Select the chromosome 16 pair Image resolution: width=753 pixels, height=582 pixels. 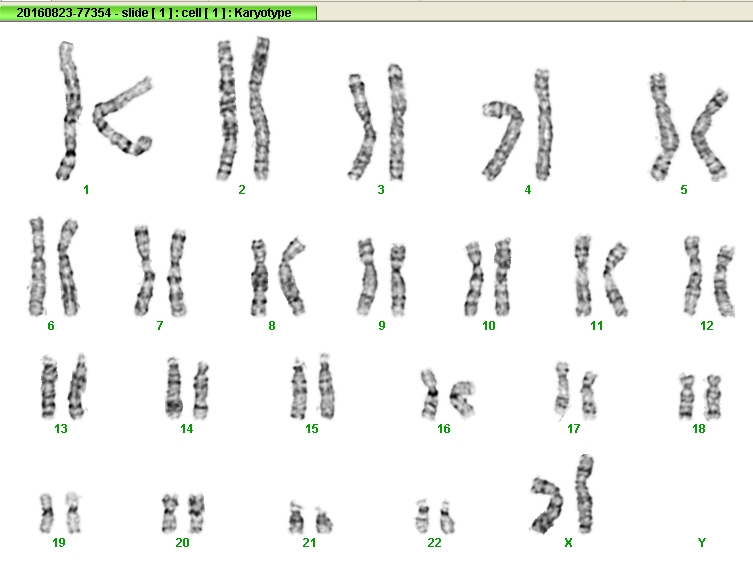pos(449,394)
